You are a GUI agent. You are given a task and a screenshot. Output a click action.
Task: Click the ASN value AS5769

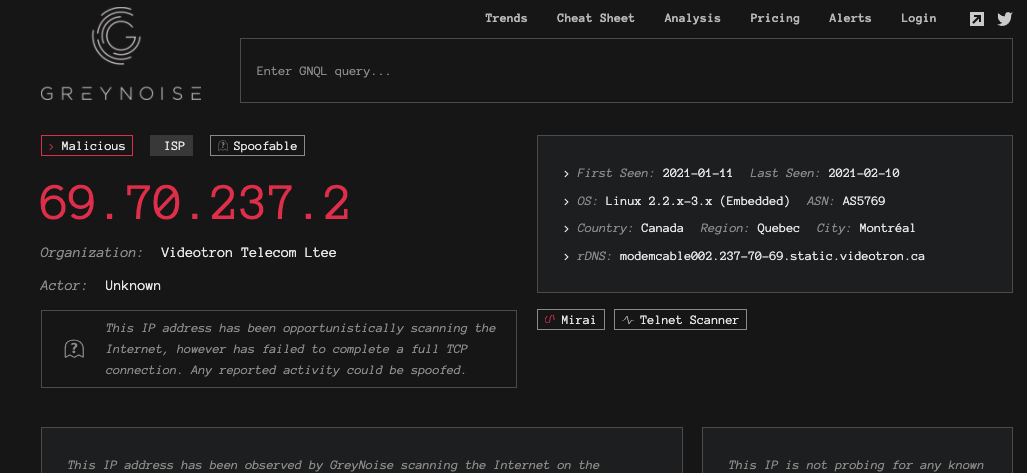pos(864,201)
